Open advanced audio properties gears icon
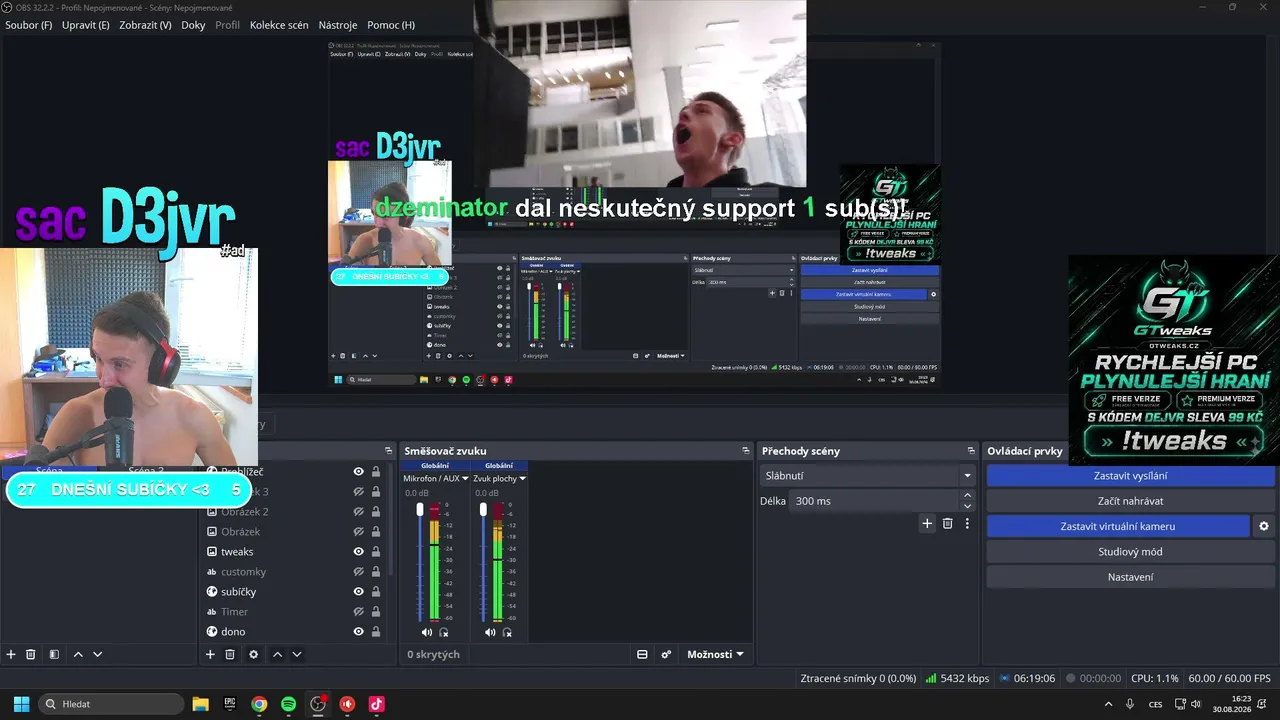This screenshot has width=1280, height=720. (666, 654)
